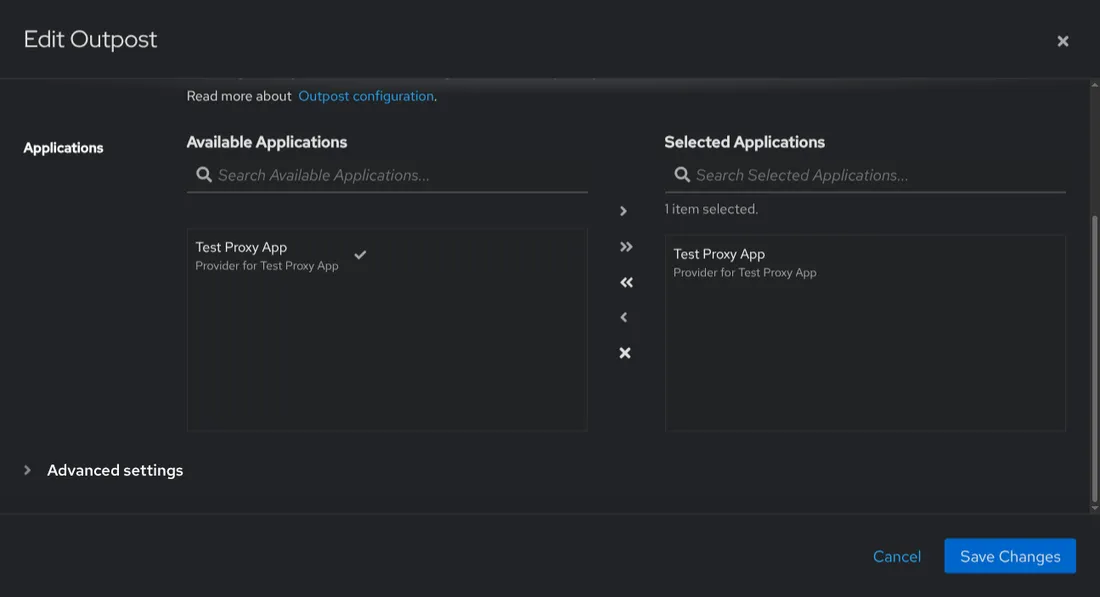Click the dialog's vertical scrollbar
The height and width of the screenshot is (597, 1100).
[x=1094, y=358]
